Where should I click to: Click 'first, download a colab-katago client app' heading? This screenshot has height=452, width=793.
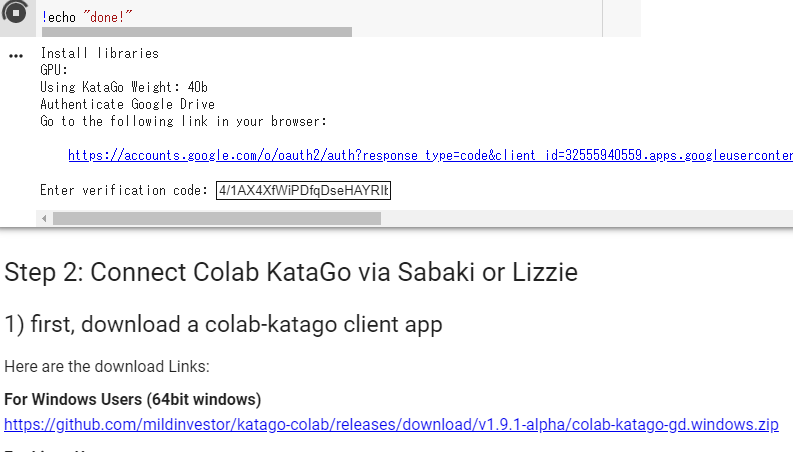223,324
